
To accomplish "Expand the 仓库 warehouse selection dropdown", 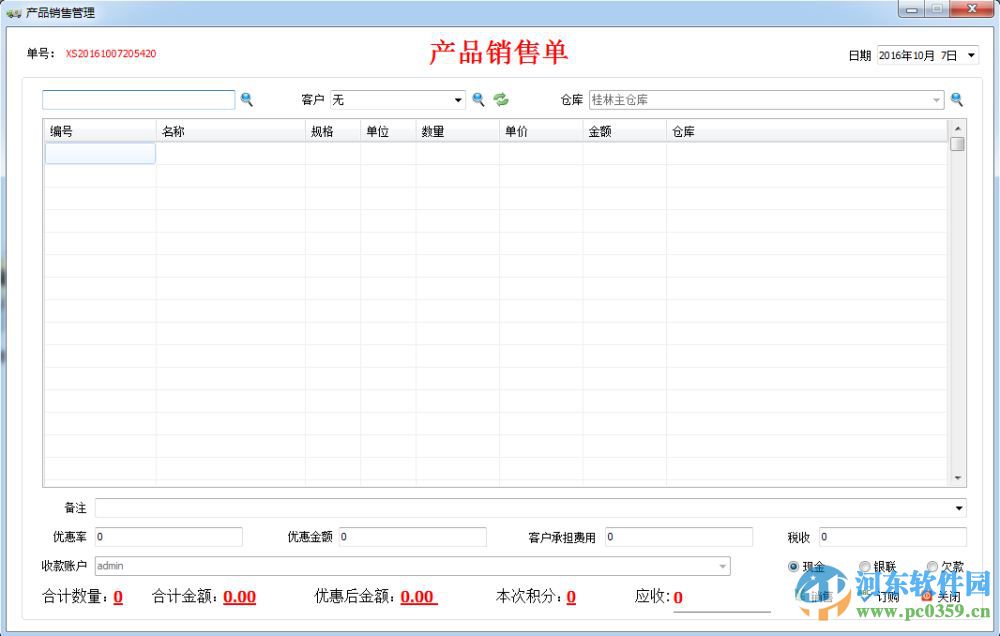I will (x=936, y=100).
